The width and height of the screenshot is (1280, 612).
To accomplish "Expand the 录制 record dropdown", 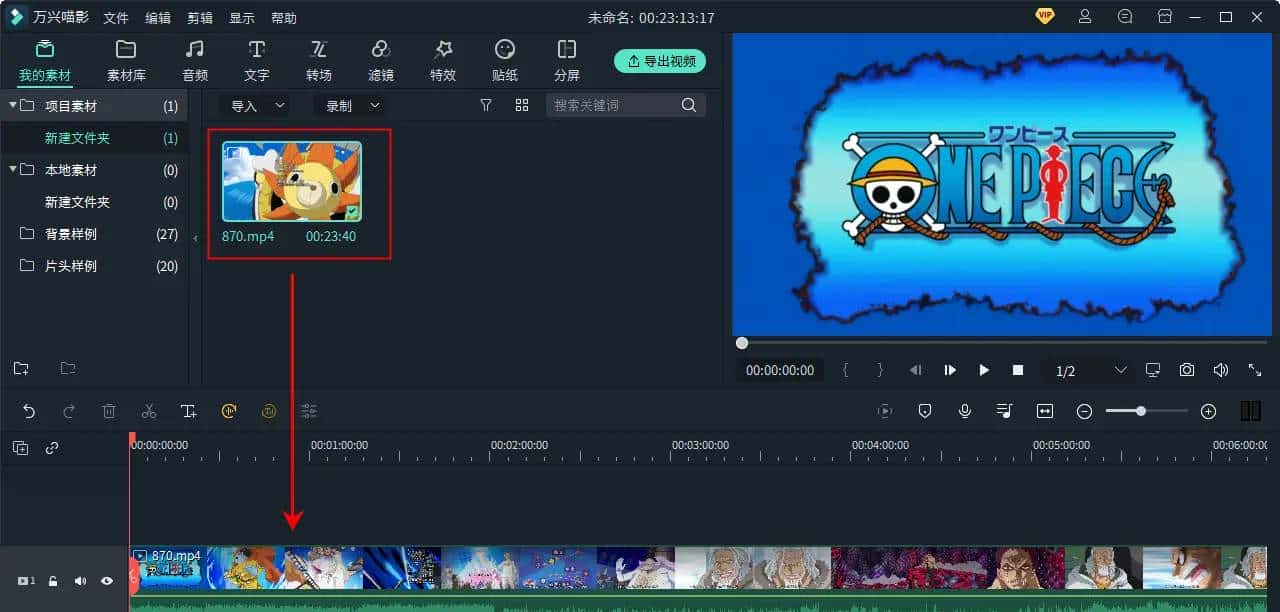I will coord(349,105).
